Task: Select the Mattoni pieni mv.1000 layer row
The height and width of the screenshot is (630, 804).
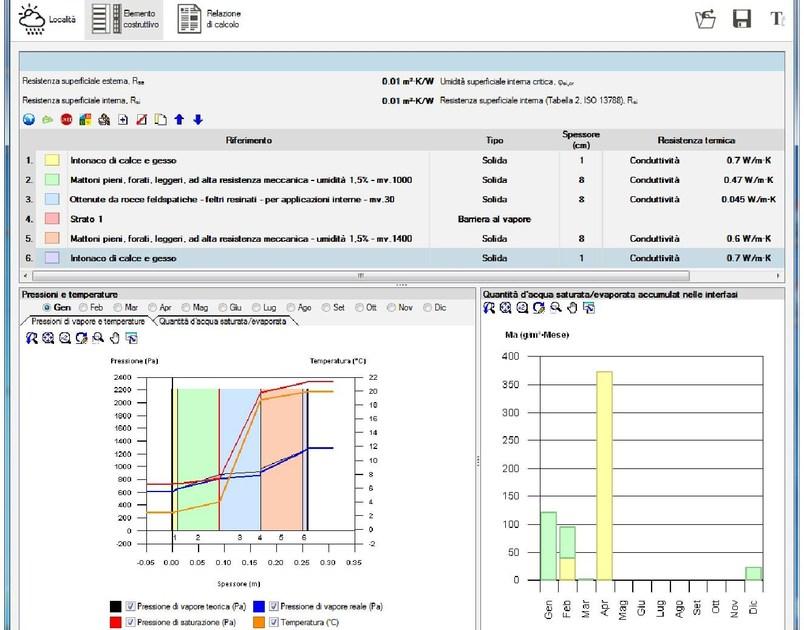Action: [x=403, y=180]
